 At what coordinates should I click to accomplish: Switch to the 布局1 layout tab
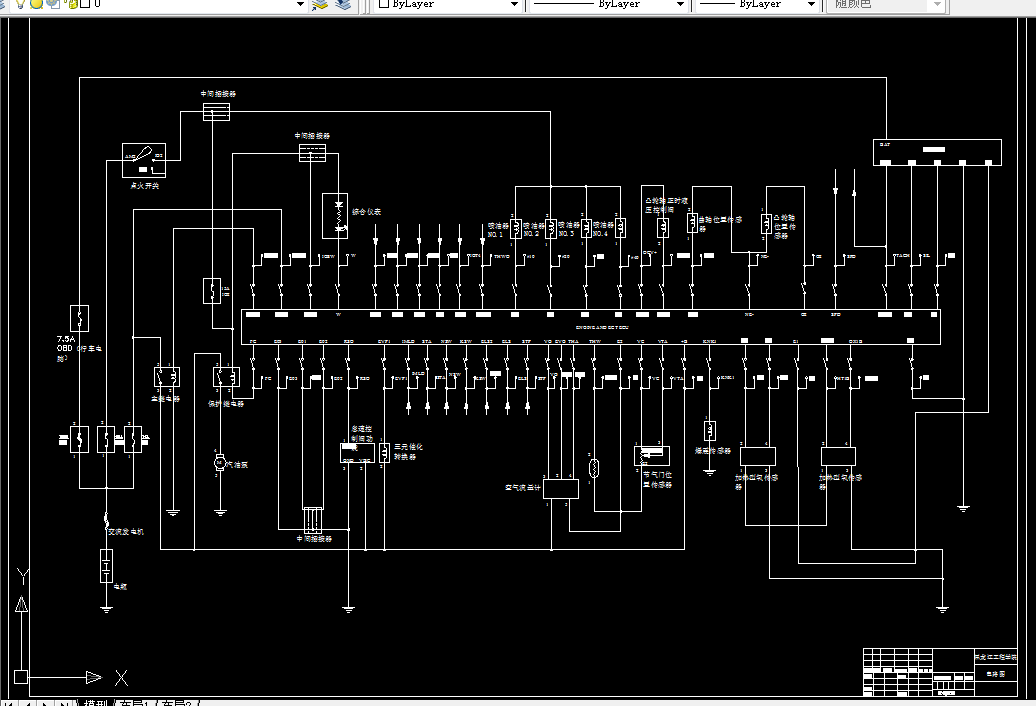135,703
